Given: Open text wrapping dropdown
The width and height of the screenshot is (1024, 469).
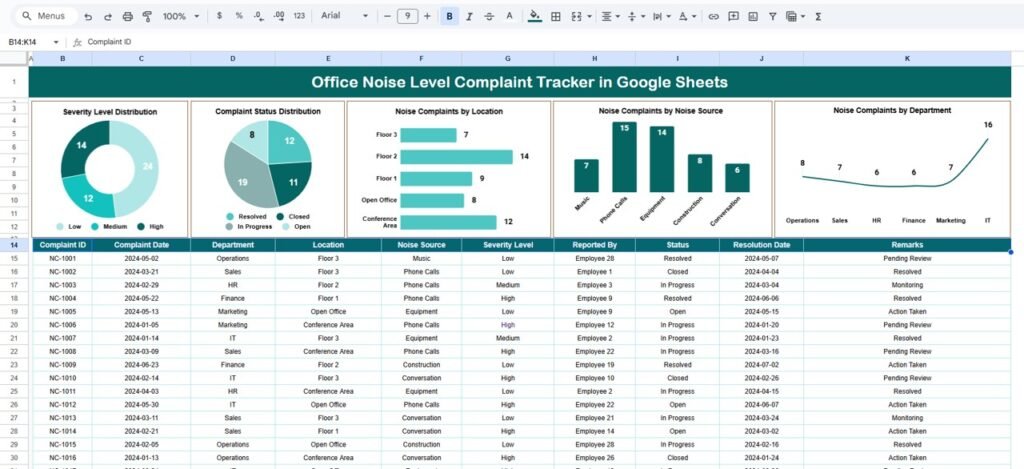Looking at the screenshot, I should click(x=661, y=16).
